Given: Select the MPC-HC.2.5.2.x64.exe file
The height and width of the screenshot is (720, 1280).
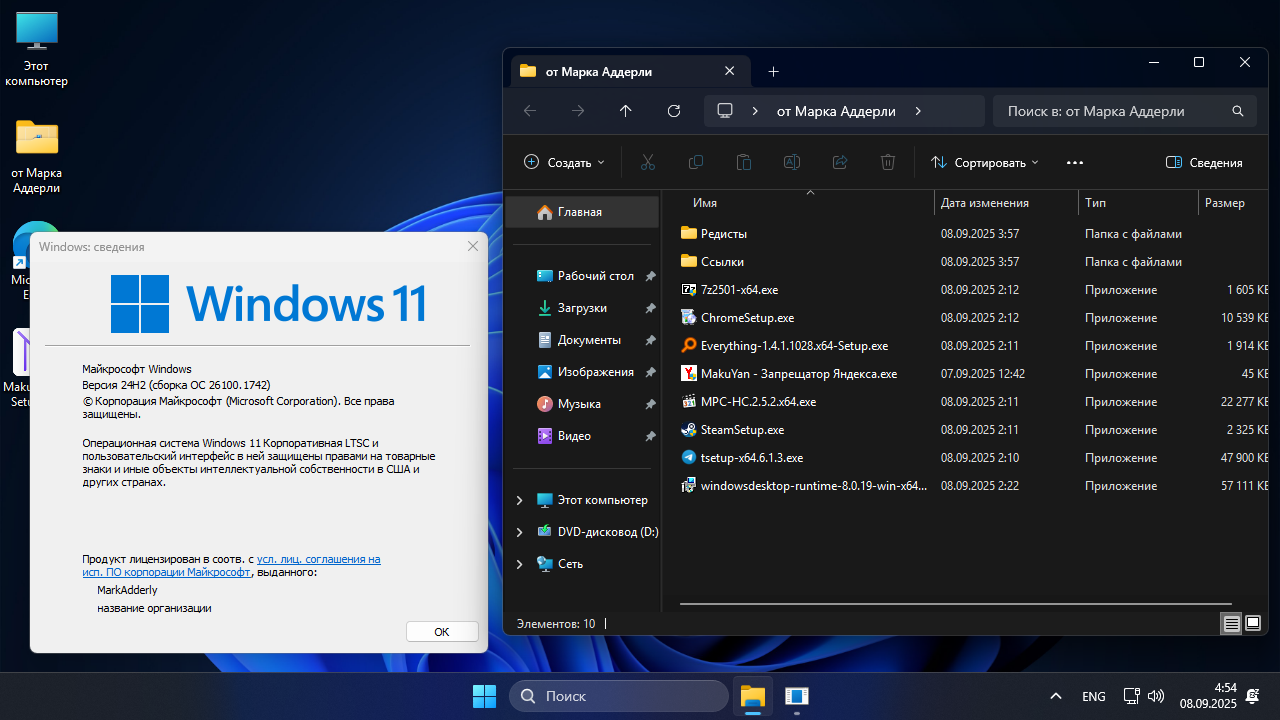Looking at the screenshot, I should [758, 402].
